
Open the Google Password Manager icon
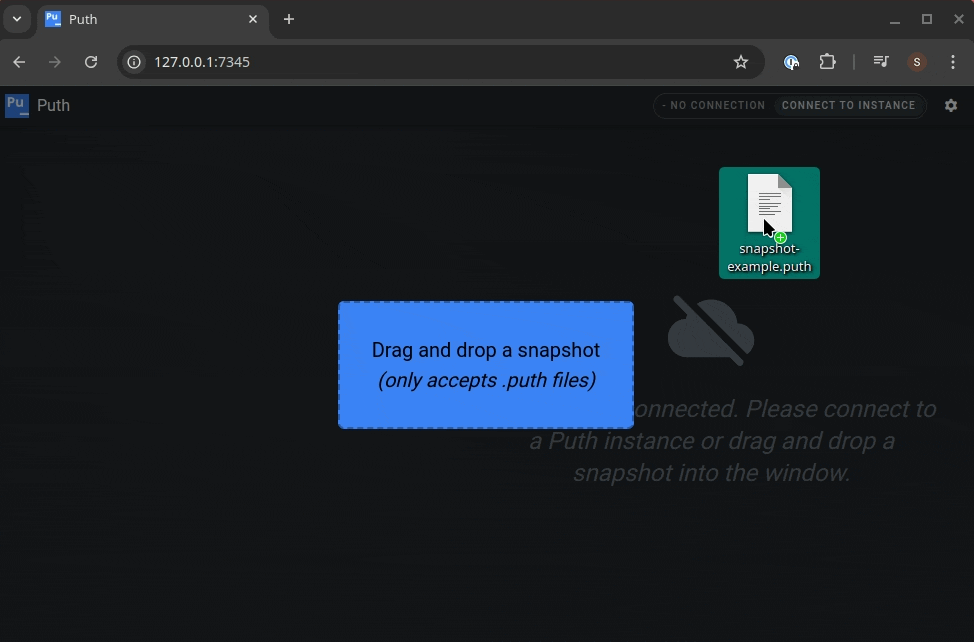[x=791, y=62]
